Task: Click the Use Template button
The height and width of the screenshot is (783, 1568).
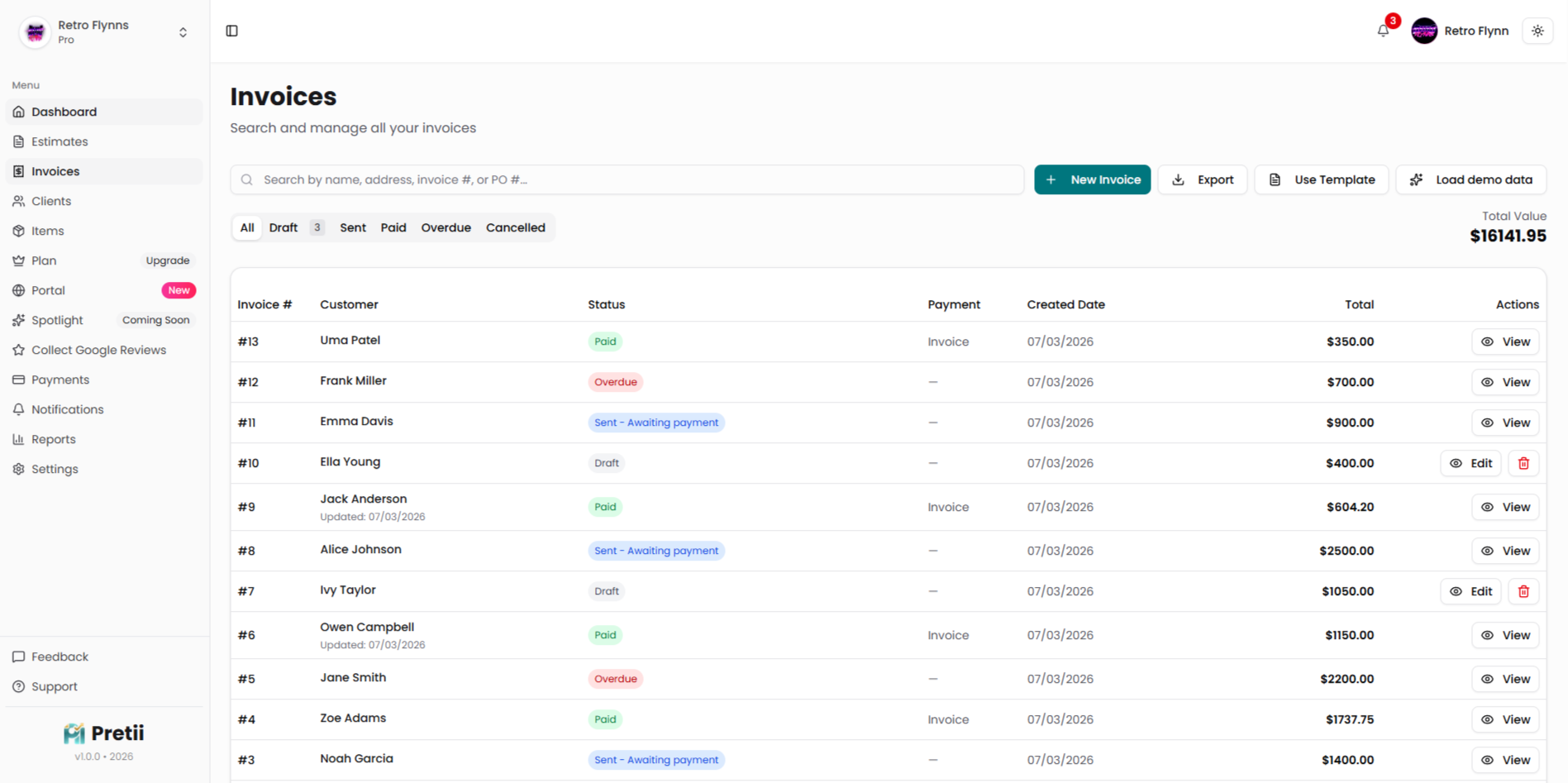Action: [1322, 179]
